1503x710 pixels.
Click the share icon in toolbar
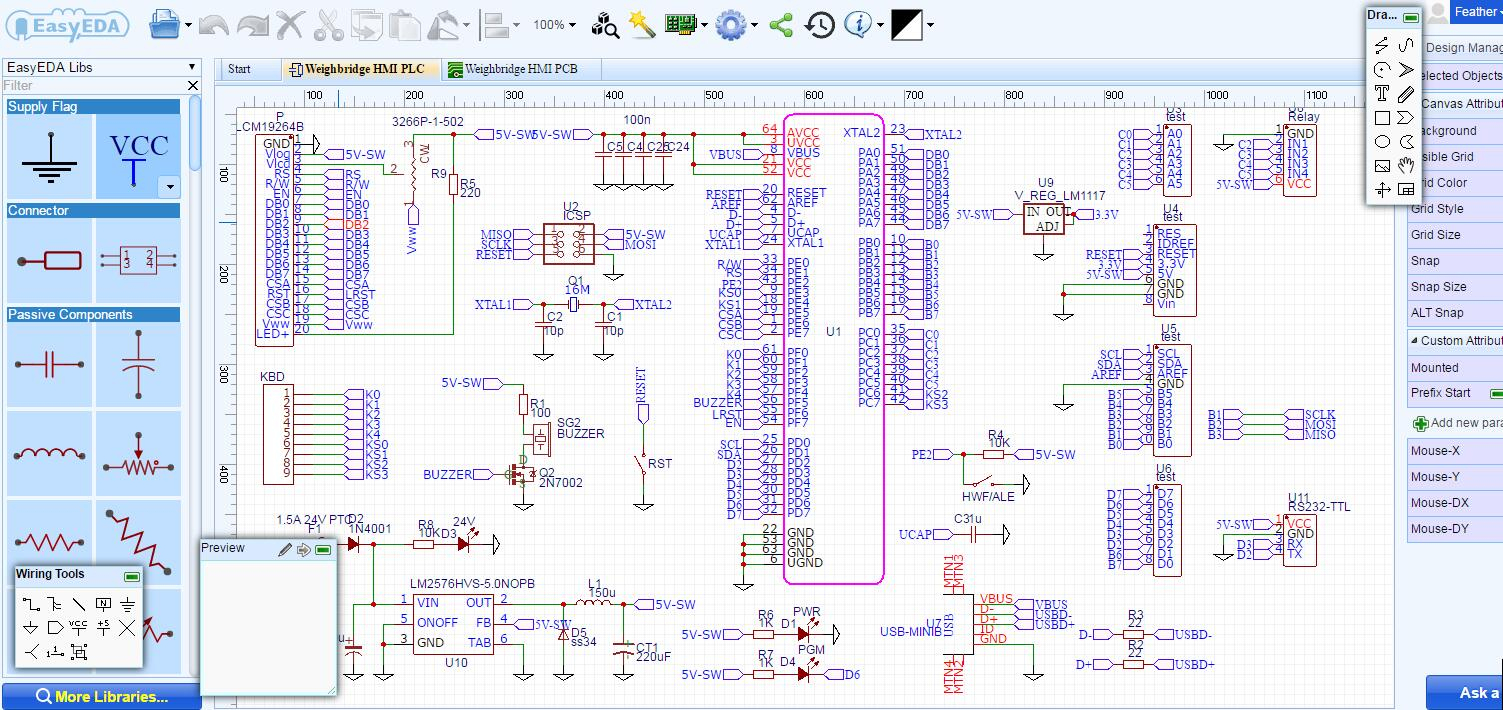[x=781, y=24]
